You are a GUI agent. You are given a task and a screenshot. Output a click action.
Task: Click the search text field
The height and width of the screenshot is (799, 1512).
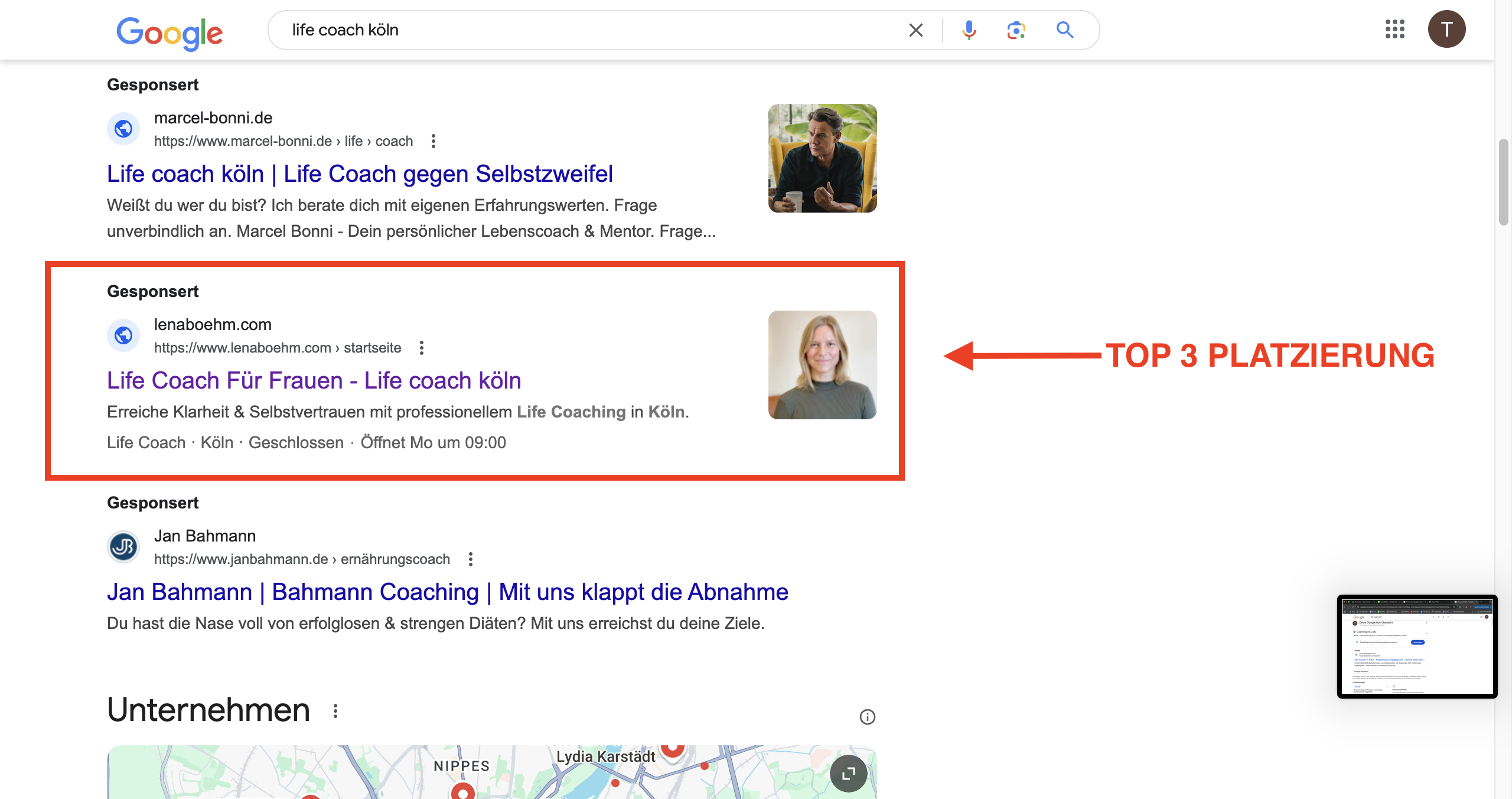591,30
